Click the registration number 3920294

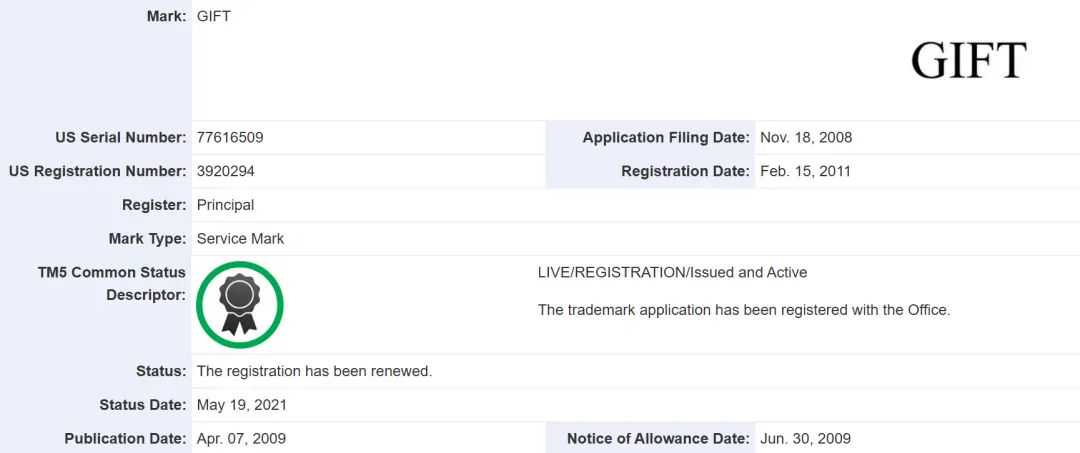(x=226, y=171)
